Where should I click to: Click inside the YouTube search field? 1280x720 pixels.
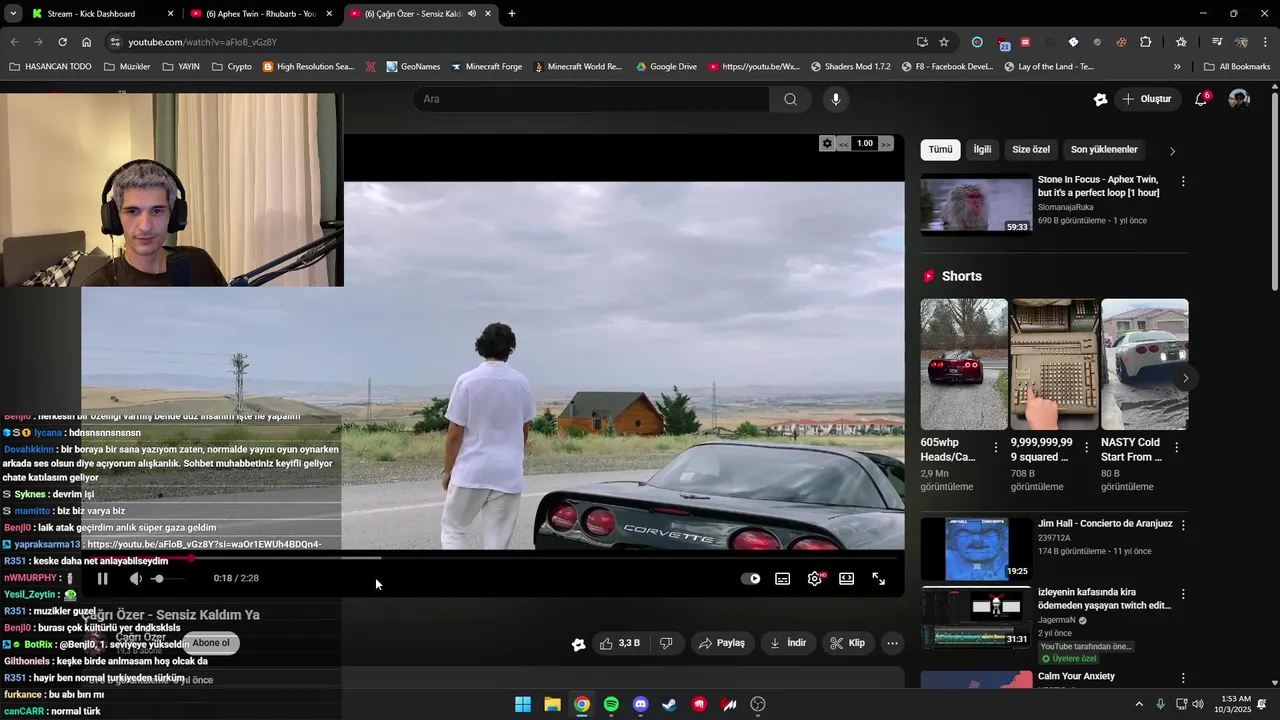591,99
